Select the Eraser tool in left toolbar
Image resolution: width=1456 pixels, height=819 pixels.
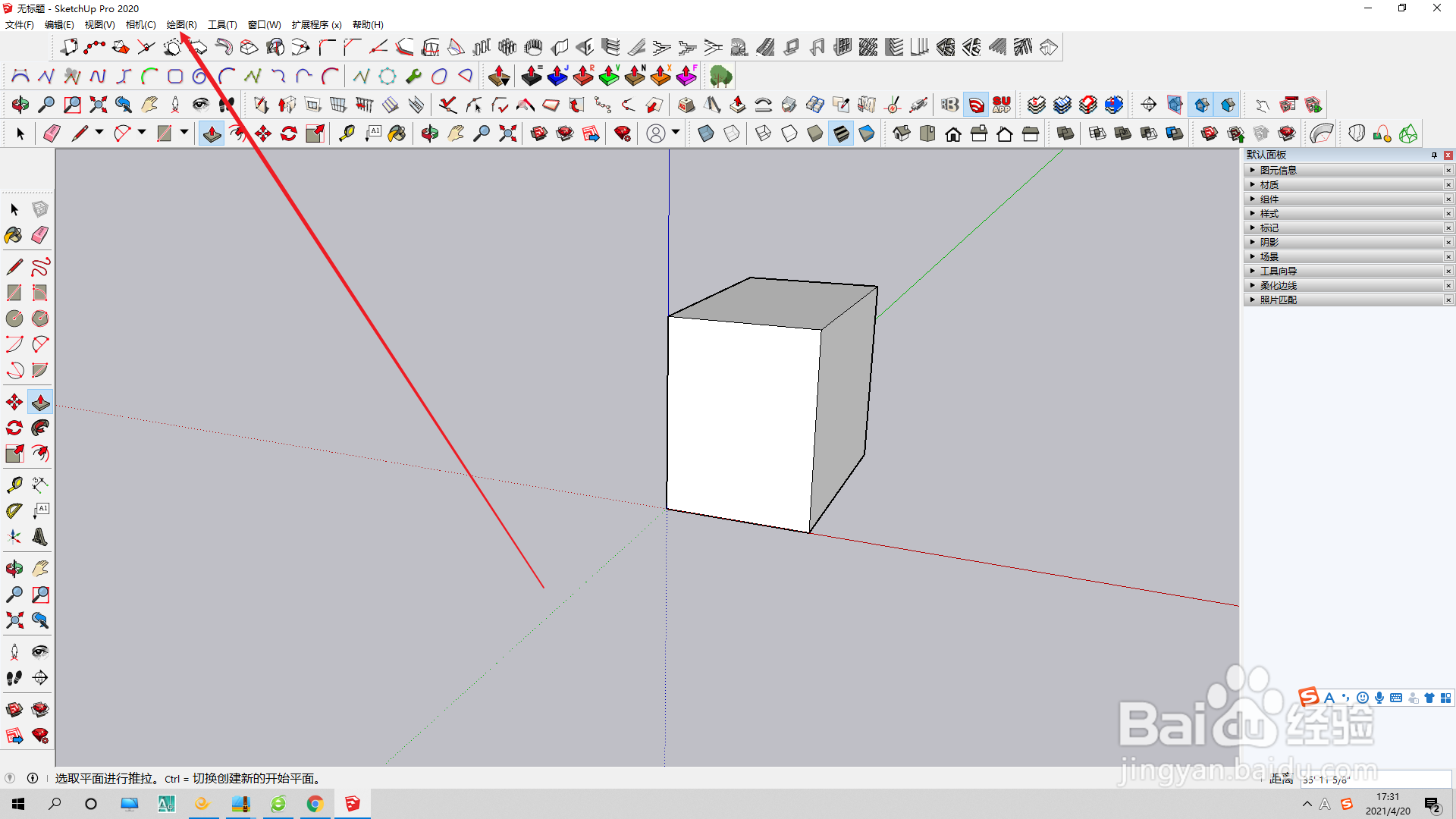pyautogui.click(x=40, y=235)
